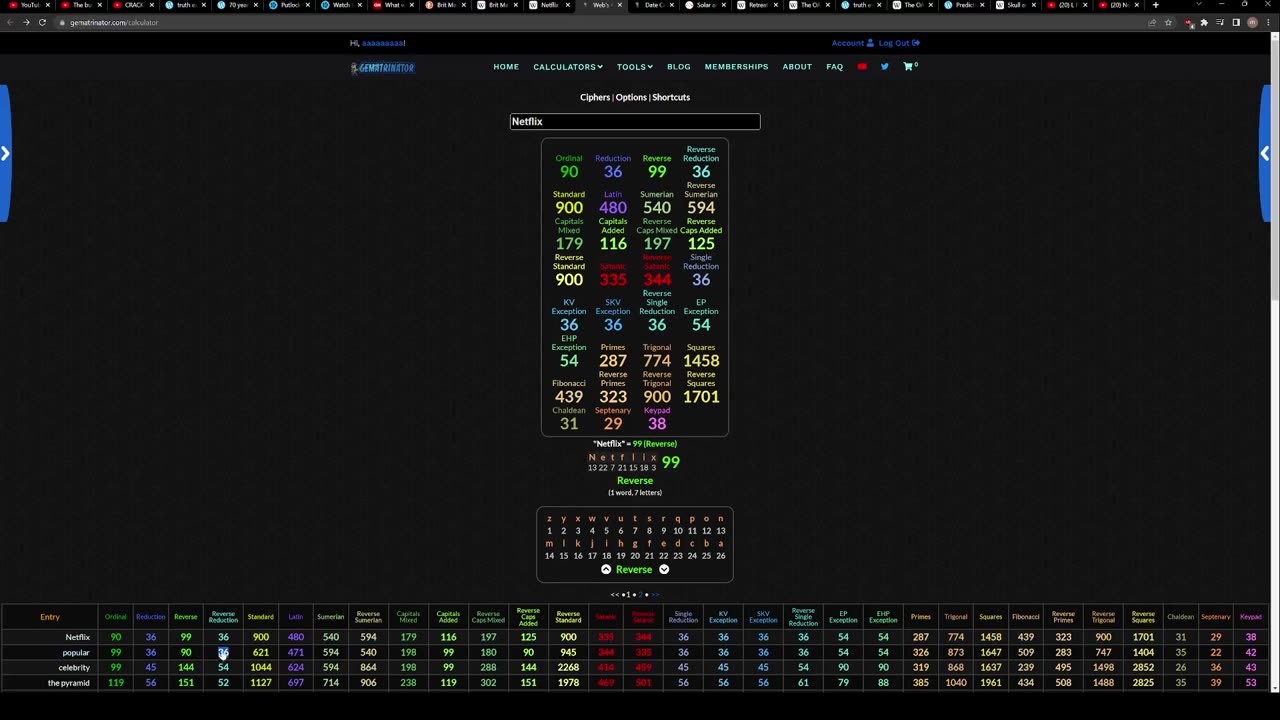The width and height of the screenshot is (1280, 720).
Task: Open the CALCULATORS dropdown menu
Action: [568, 67]
